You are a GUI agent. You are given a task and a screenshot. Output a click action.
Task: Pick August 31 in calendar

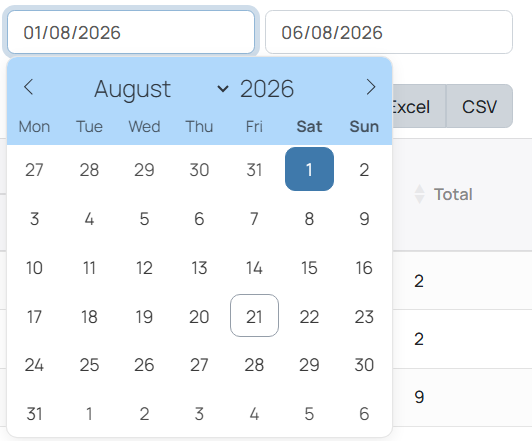point(34,414)
